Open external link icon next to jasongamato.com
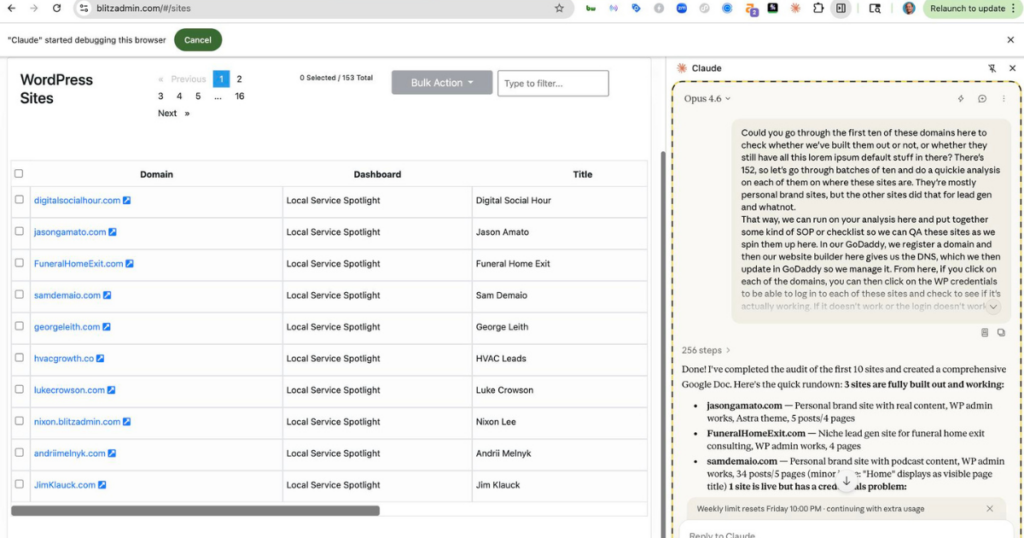Image resolution: width=1024 pixels, height=538 pixels. click(112, 232)
